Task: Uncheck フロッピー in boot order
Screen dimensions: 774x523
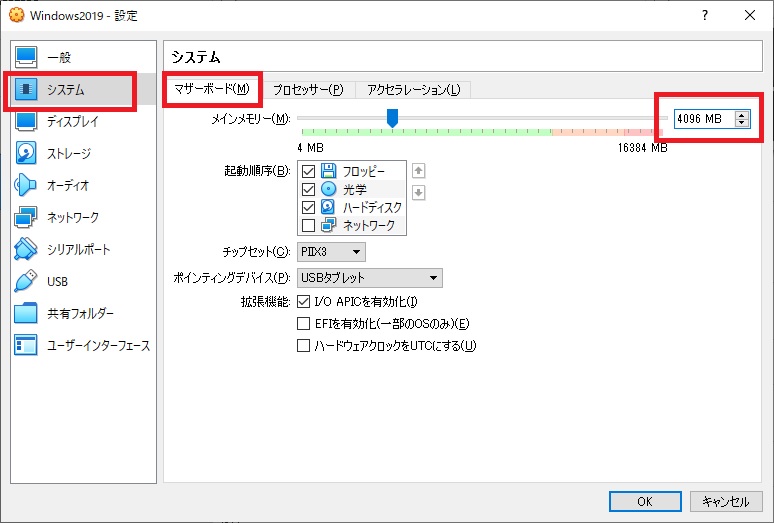Action: click(309, 171)
